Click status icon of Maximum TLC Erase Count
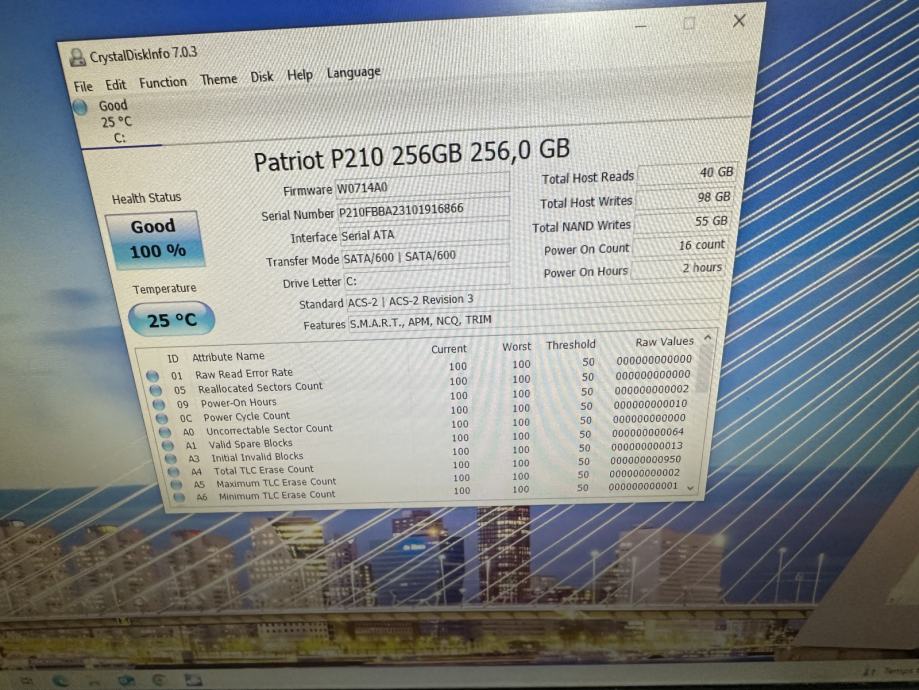 (x=176, y=485)
